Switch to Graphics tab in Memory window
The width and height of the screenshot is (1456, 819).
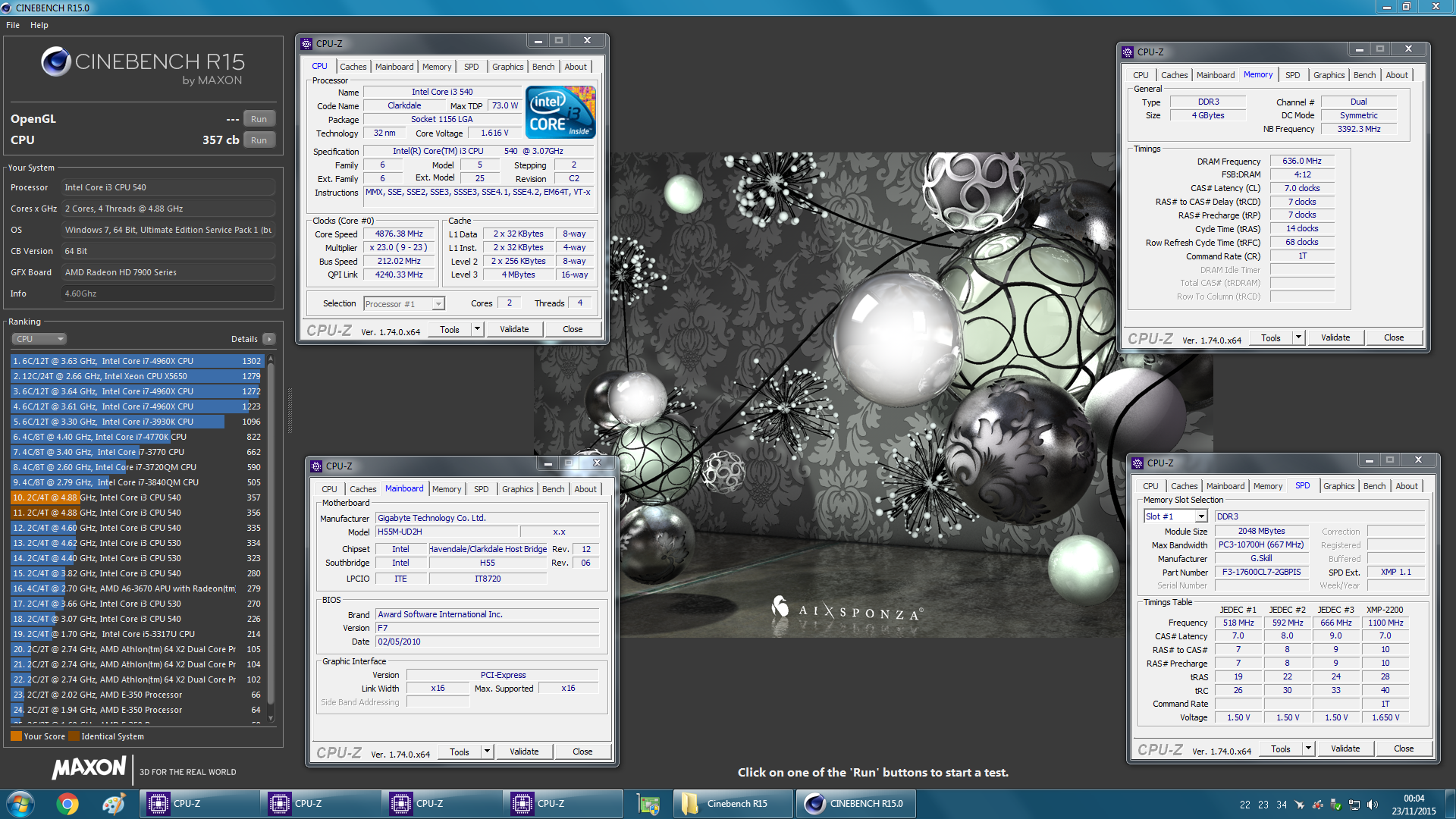[1329, 75]
